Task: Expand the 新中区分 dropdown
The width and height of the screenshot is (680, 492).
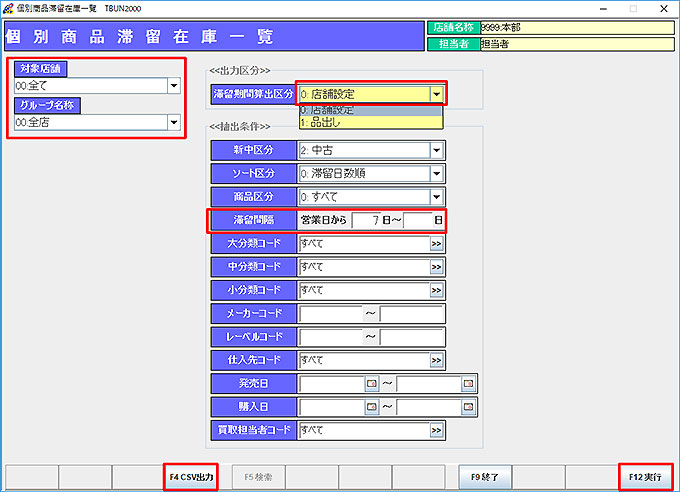Action: click(x=437, y=150)
